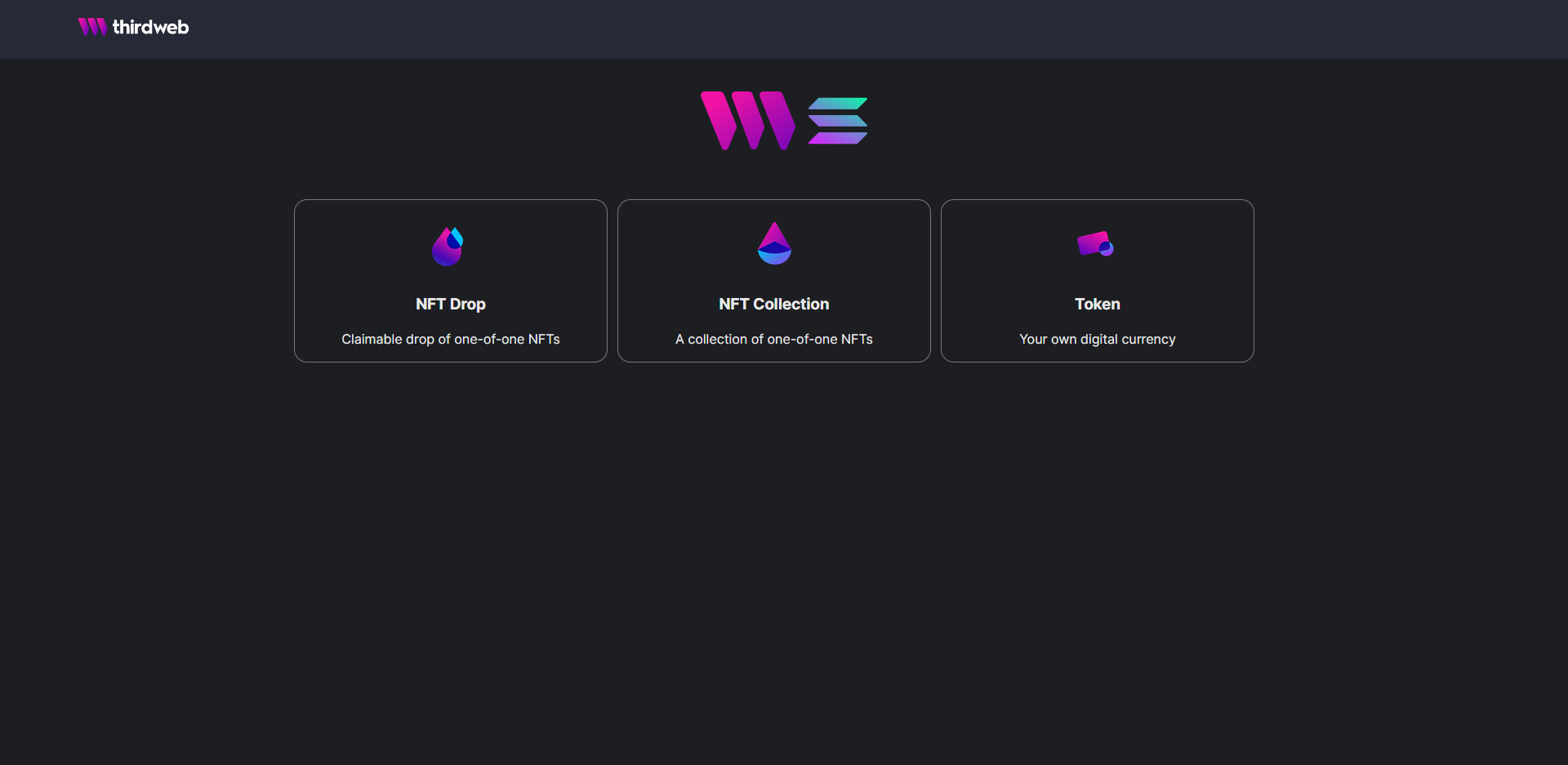Click the thirdweb logo in the header
This screenshot has height=765, width=1568.
[133, 27]
